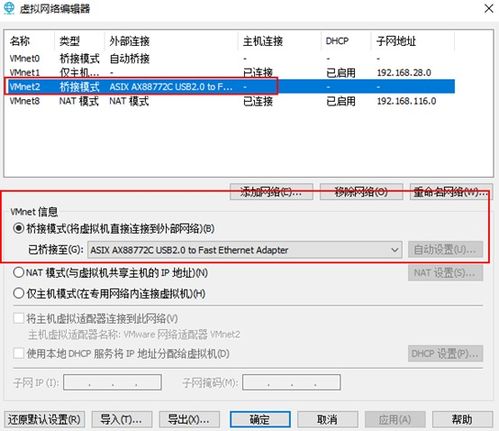Confirm with the 确定 button
This screenshot has width=499, height=431.
coord(260,419)
